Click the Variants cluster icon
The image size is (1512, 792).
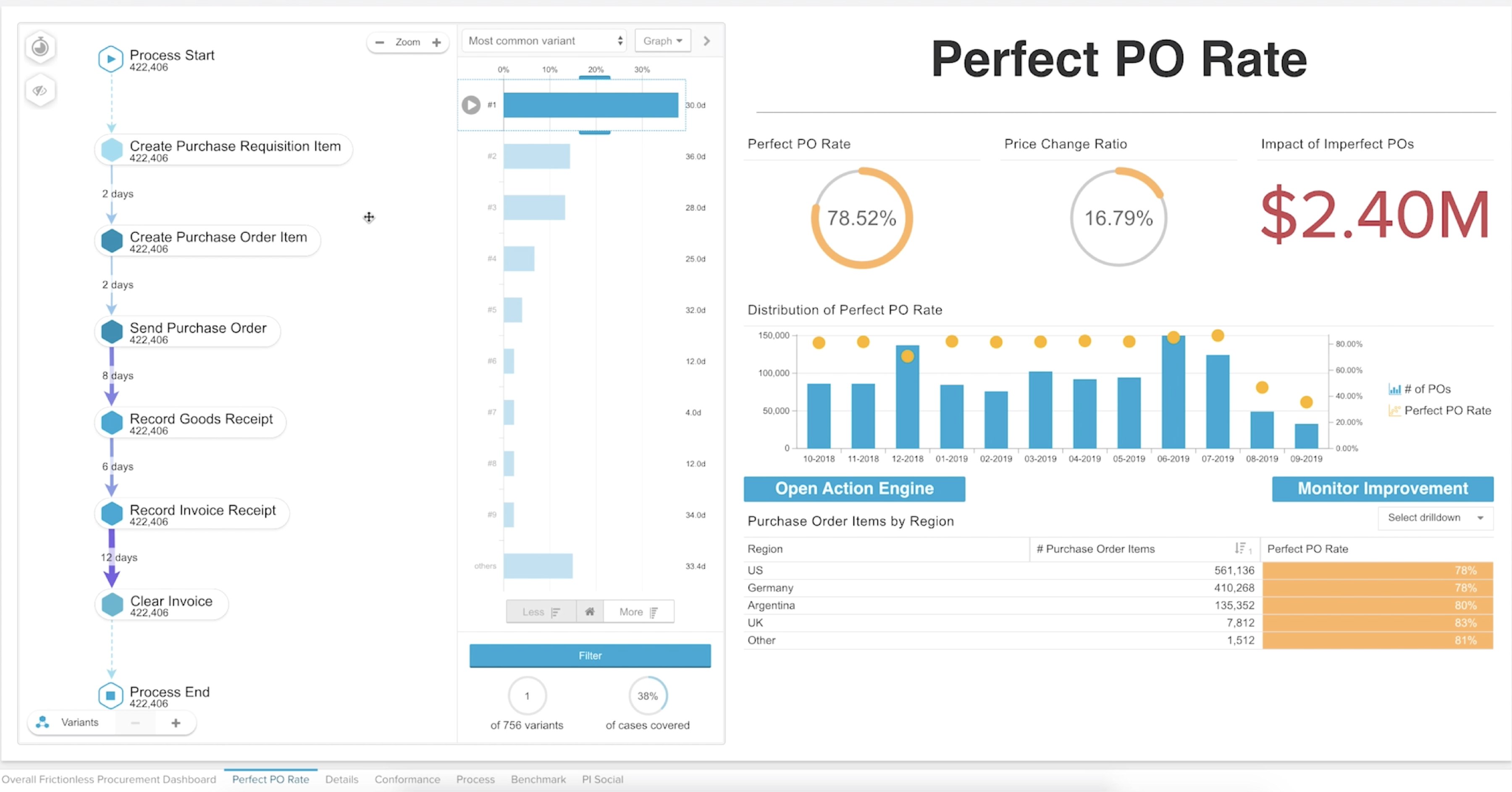pyautogui.click(x=42, y=722)
